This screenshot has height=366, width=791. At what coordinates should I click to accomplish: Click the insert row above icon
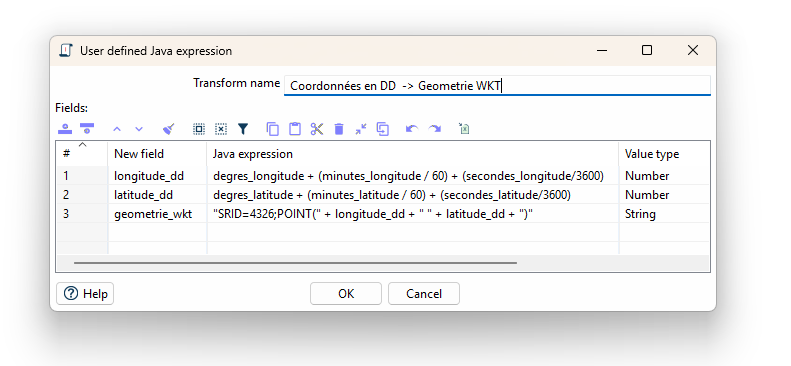point(65,129)
